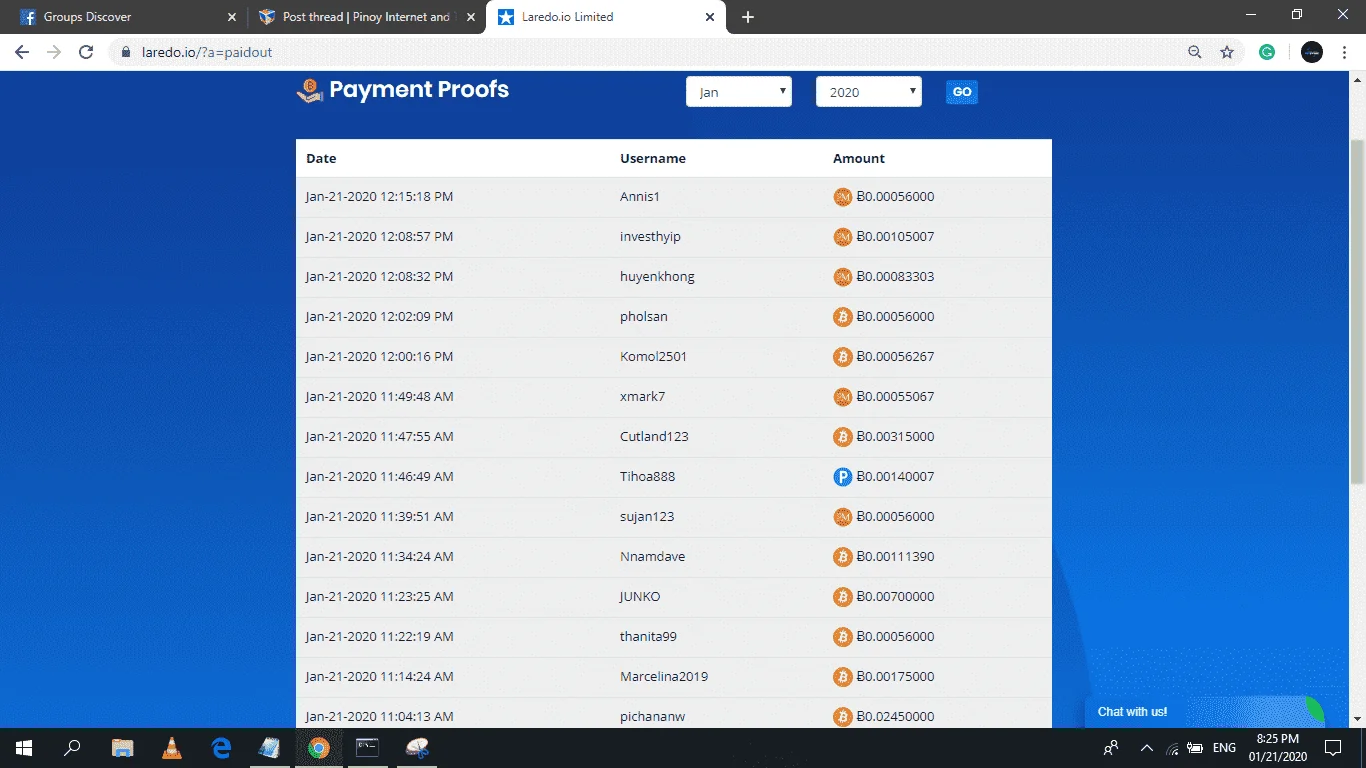The height and width of the screenshot is (768, 1366).
Task: Show hidden system tray icons chevron
Action: [x=1146, y=747]
